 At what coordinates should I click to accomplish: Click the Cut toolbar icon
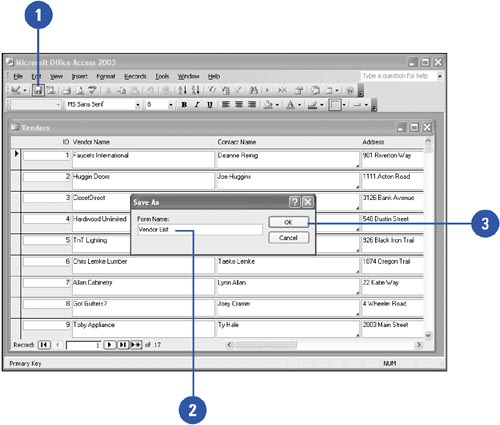pyautogui.click(x=109, y=90)
